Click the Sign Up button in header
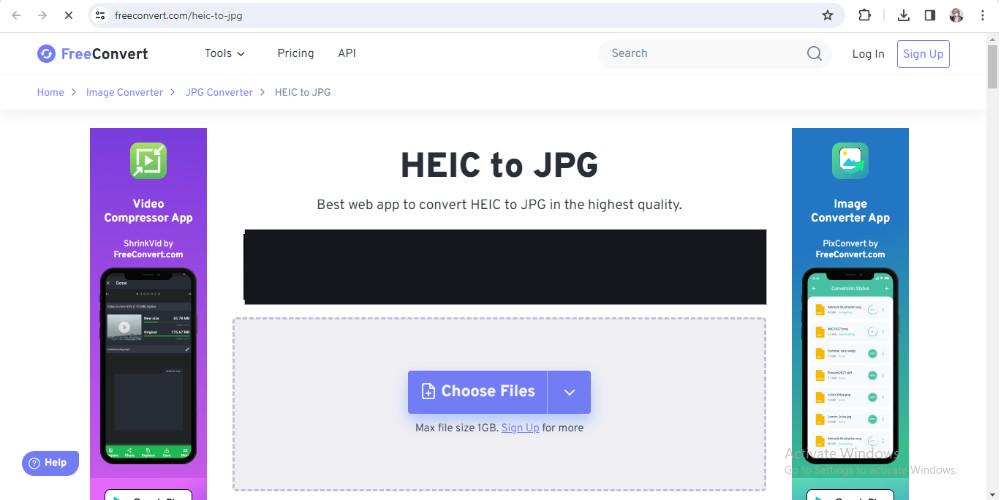The width and height of the screenshot is (1000, 500). coord(922,54)
